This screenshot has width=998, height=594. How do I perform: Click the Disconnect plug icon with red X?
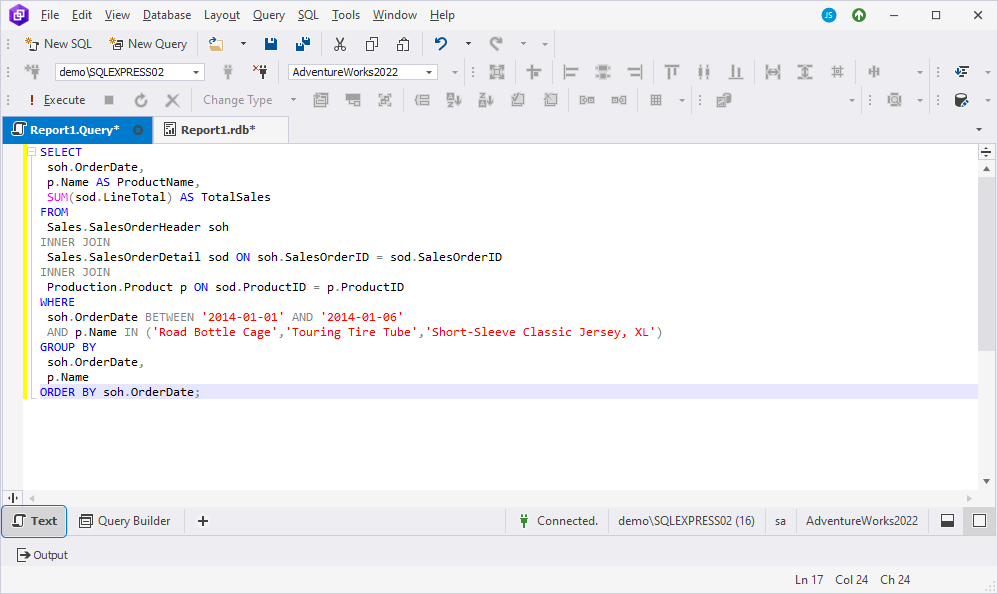coord(260,72)
